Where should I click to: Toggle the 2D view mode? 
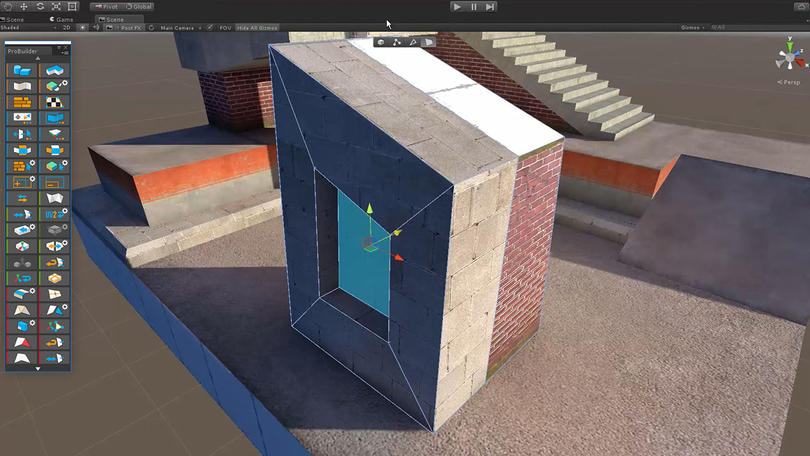[x=66, y=27]
